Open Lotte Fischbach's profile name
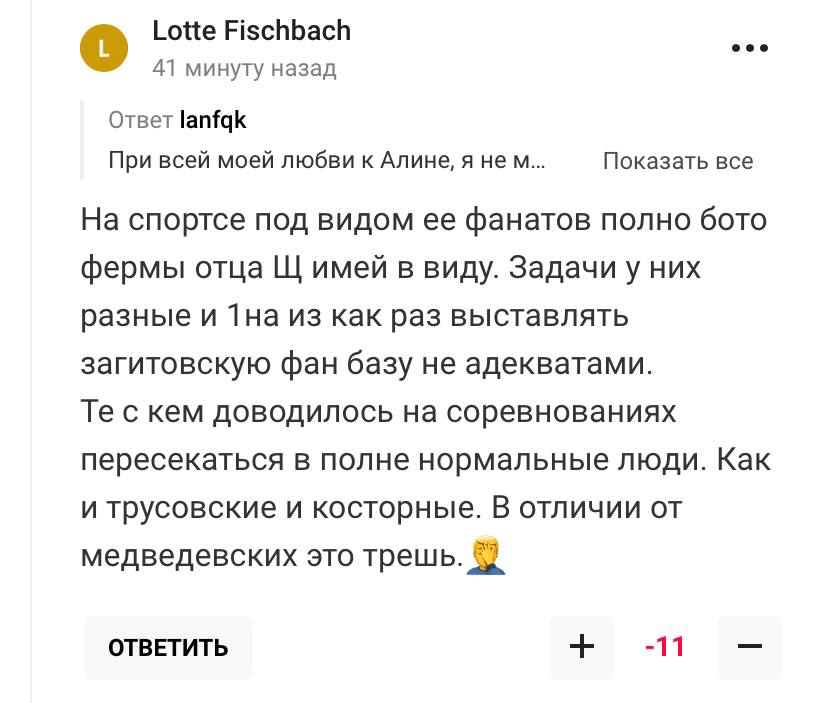The image size is (828, 703). [251, 31]
